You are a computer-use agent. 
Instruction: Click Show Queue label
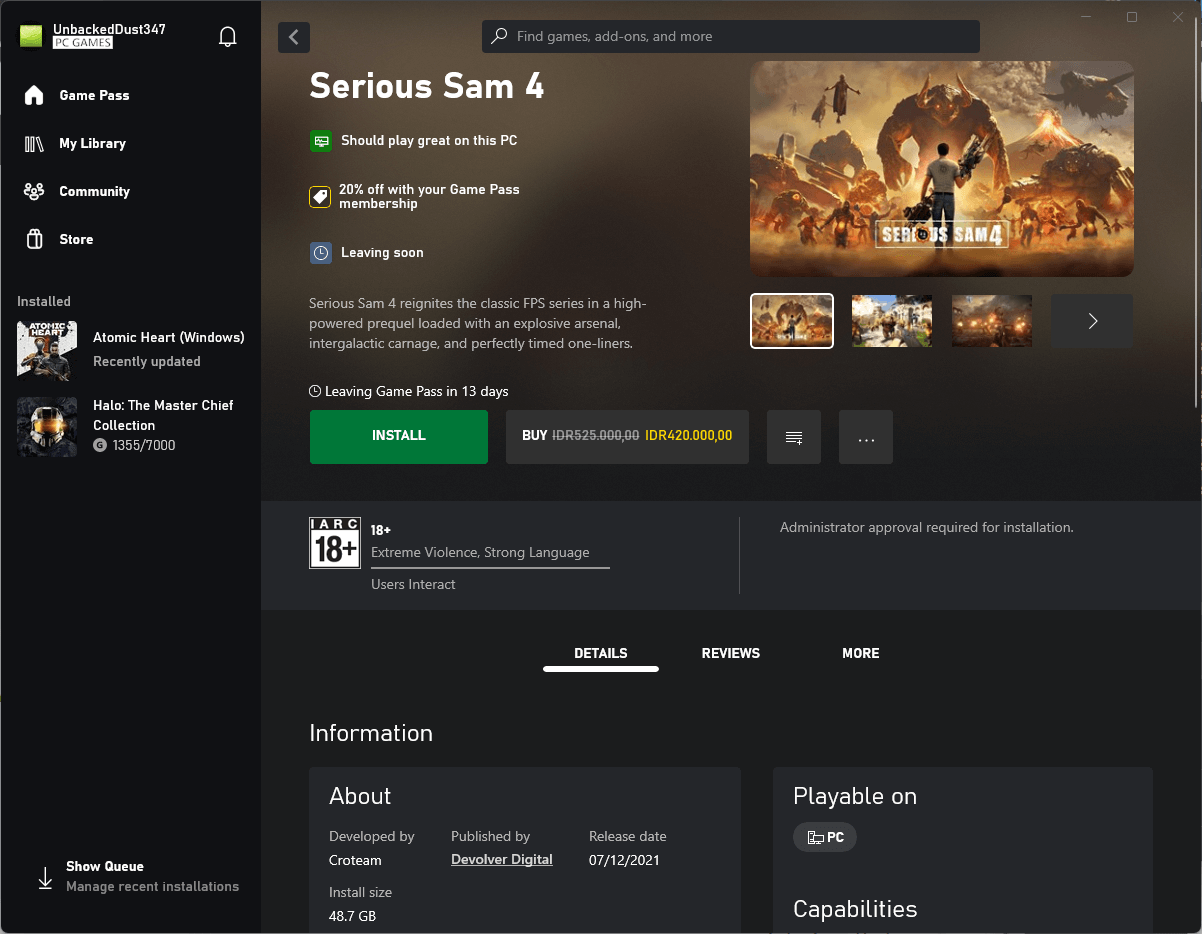point(105,866)
